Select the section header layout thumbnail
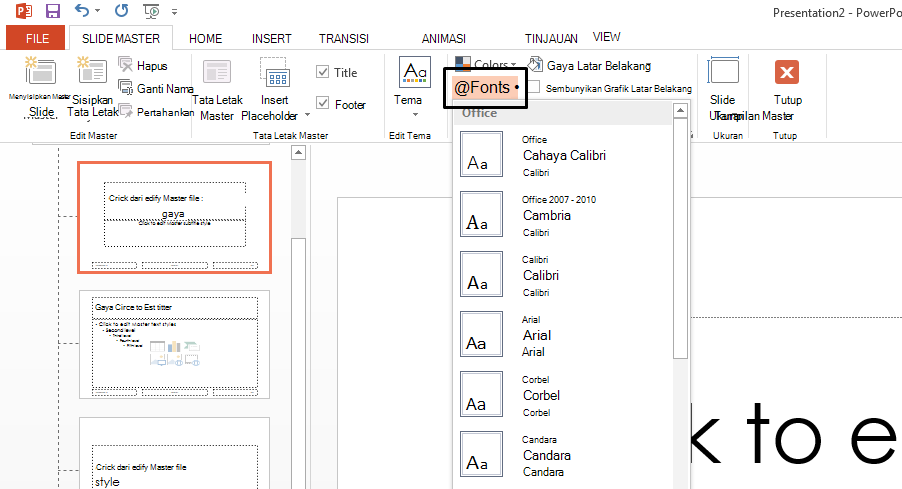The height and width of the screenshot is (489, 902). (x=174, y=453)
